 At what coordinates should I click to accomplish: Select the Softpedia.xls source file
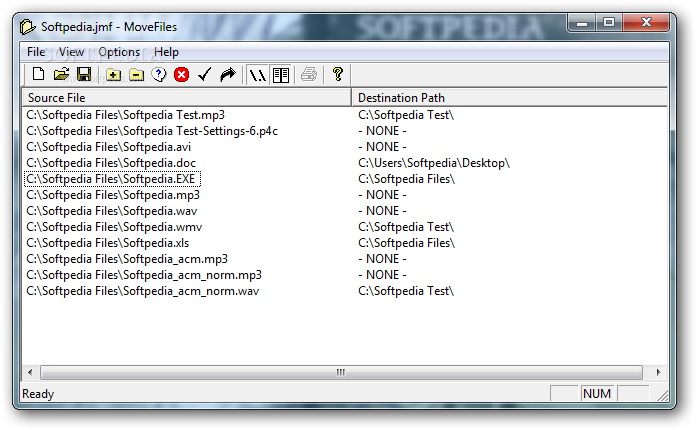click(x=108, y=243)
